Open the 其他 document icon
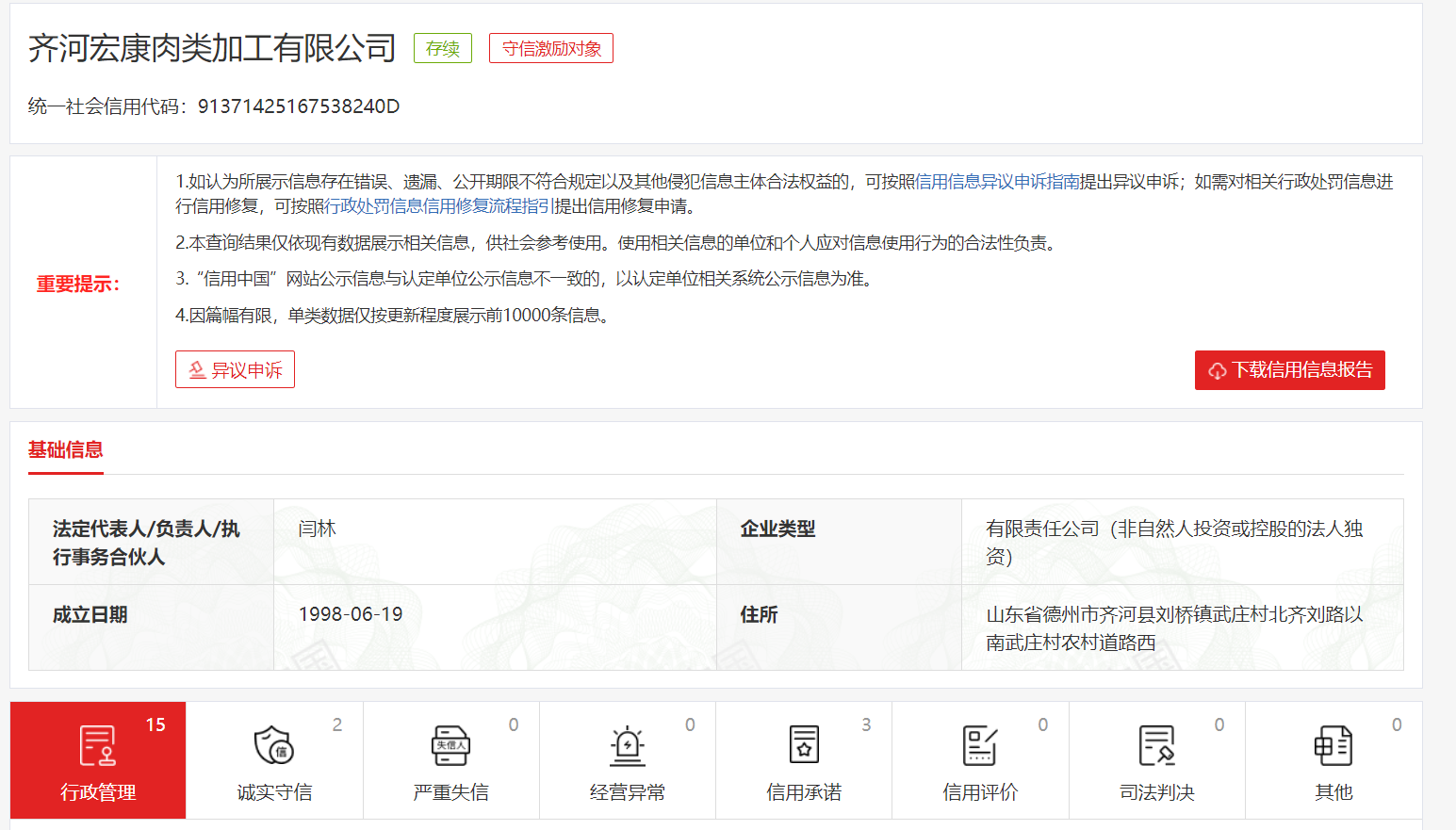Viewport: 1456px width, 830px height. (1333, 745)
